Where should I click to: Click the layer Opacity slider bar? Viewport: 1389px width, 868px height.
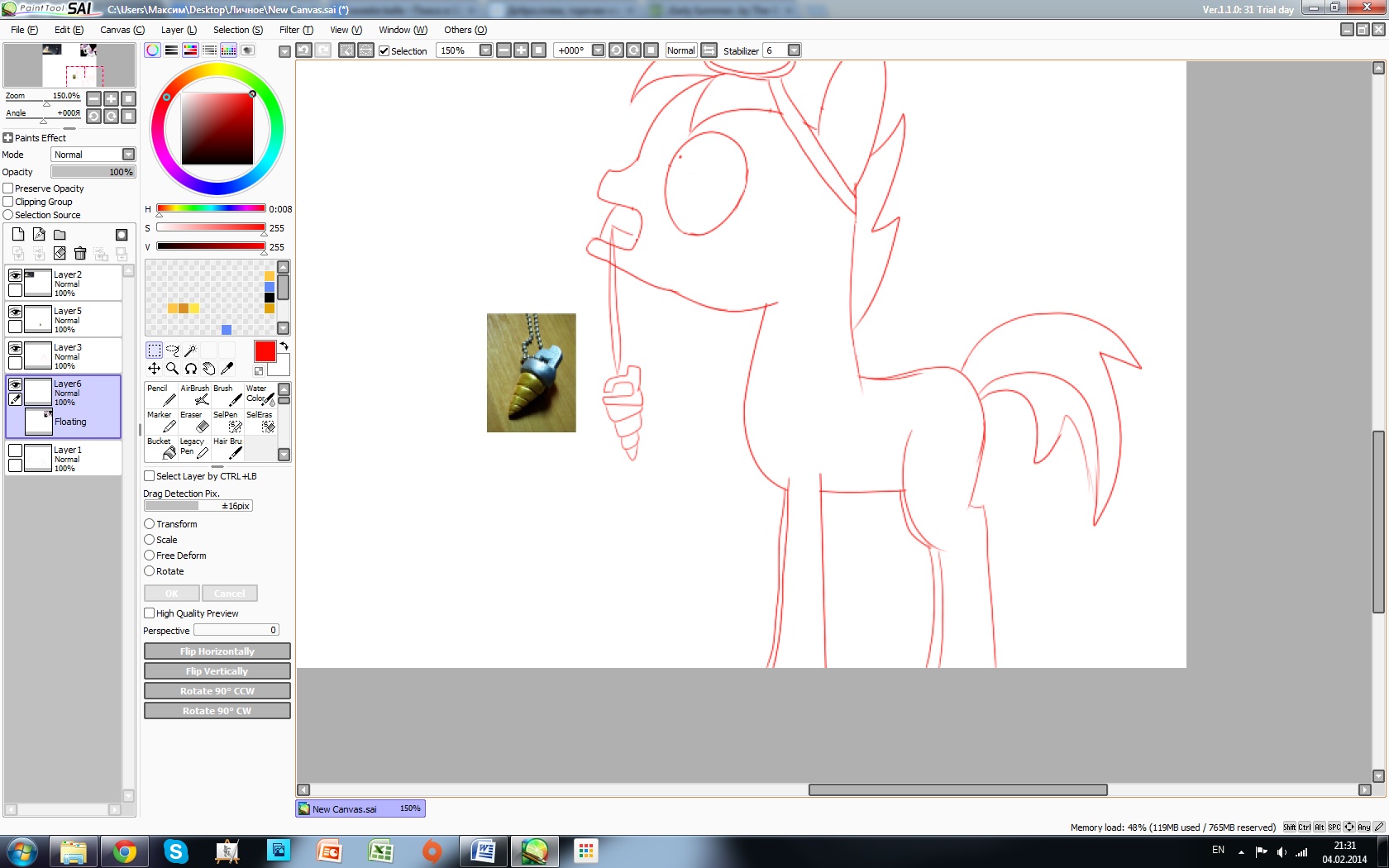93,172
